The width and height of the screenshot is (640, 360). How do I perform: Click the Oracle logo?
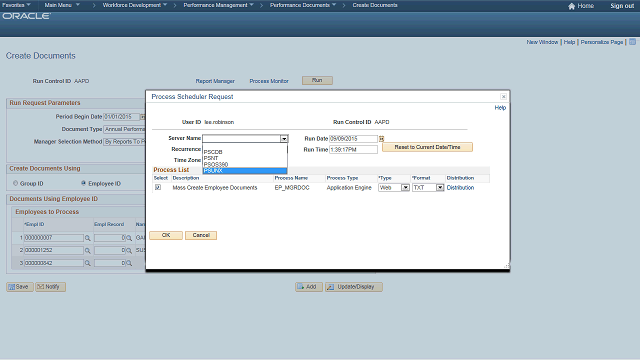pos(27,16)
